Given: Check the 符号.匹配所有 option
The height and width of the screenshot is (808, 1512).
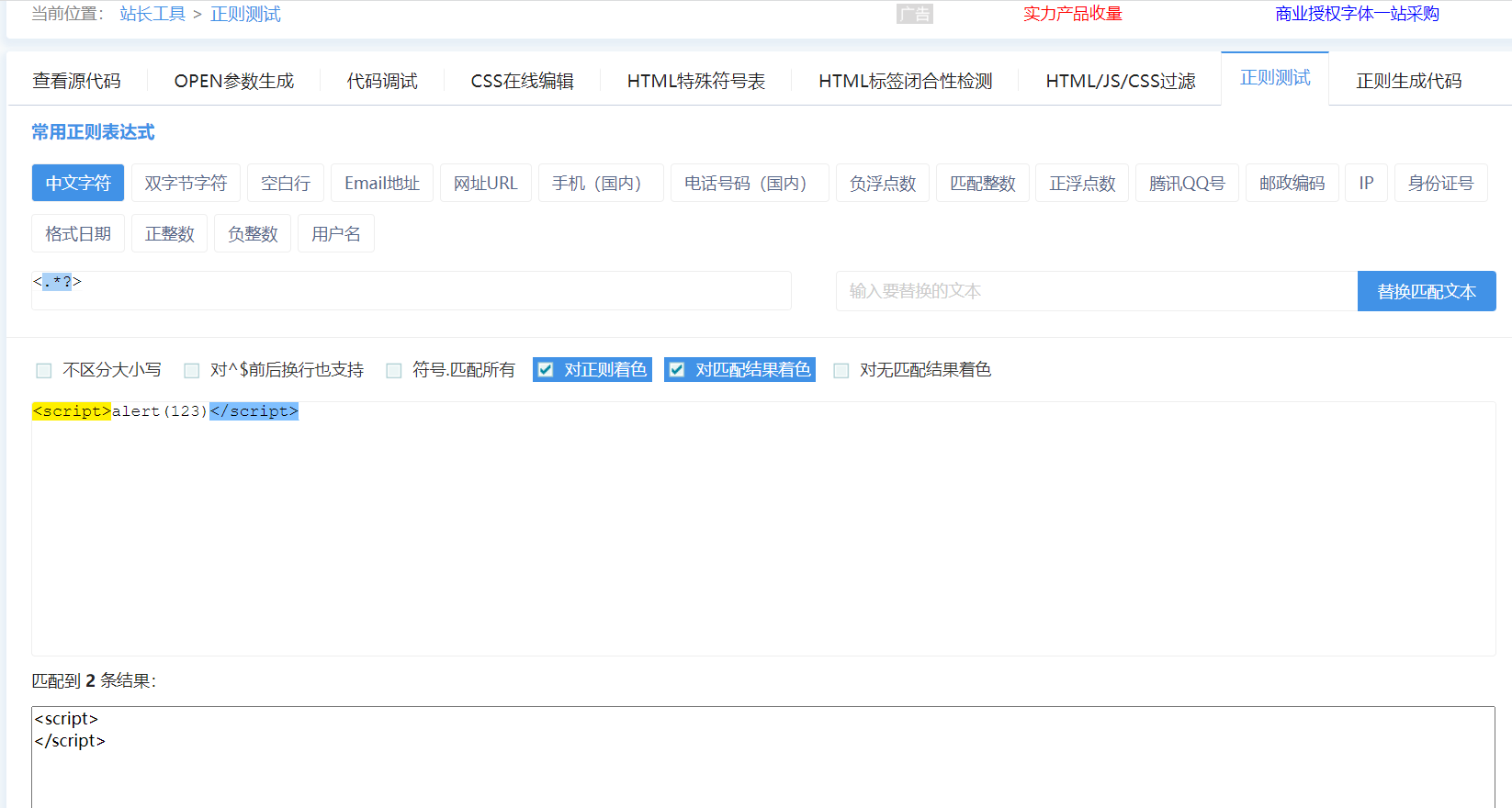Looking at the screenshot, I should pos(394,370).
